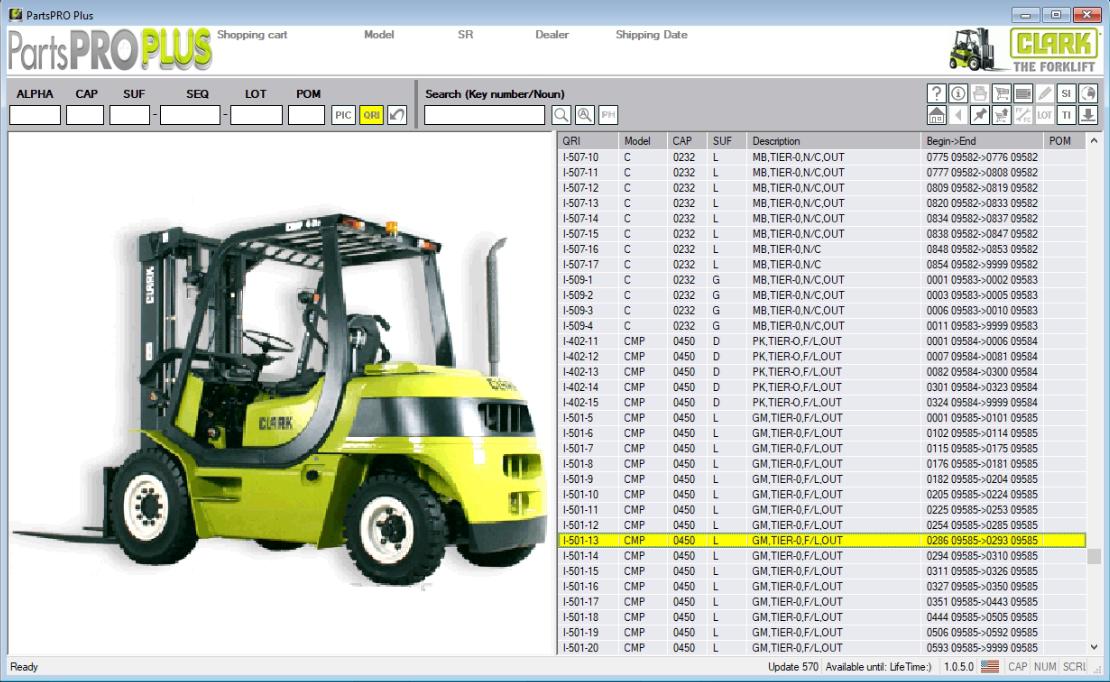Click the TI toolbar button
The width and height of the screenshot is (1110, 682).
[1066, 115]
